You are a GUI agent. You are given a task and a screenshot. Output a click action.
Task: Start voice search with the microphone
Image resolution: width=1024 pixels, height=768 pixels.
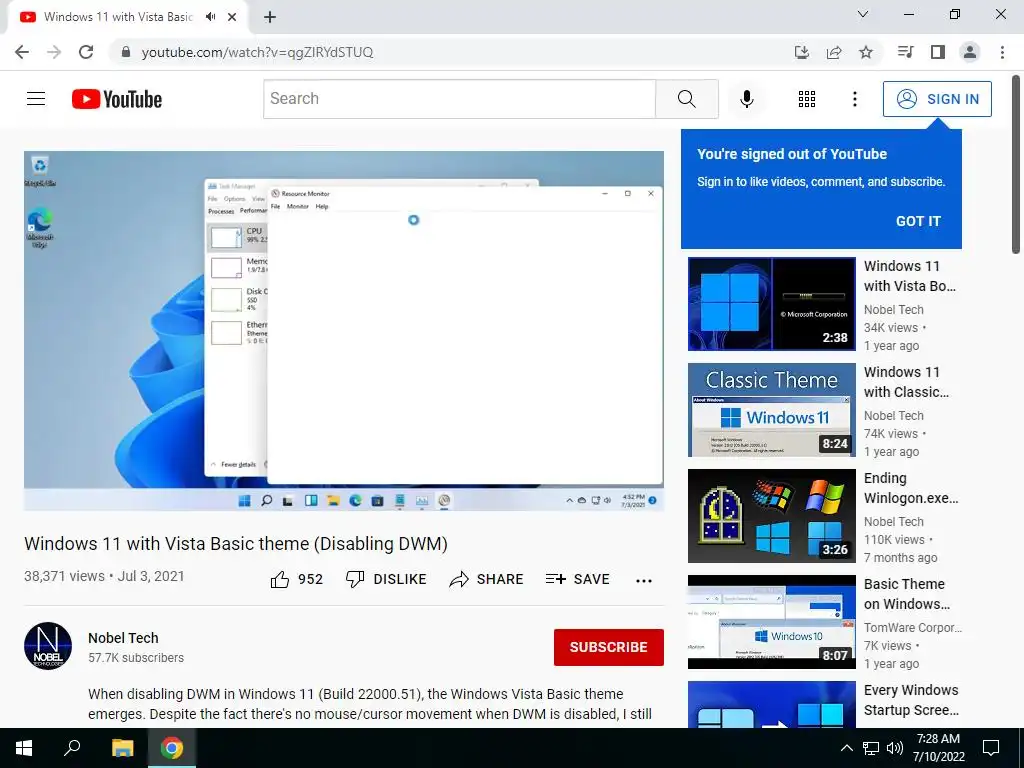pos(747,99)
